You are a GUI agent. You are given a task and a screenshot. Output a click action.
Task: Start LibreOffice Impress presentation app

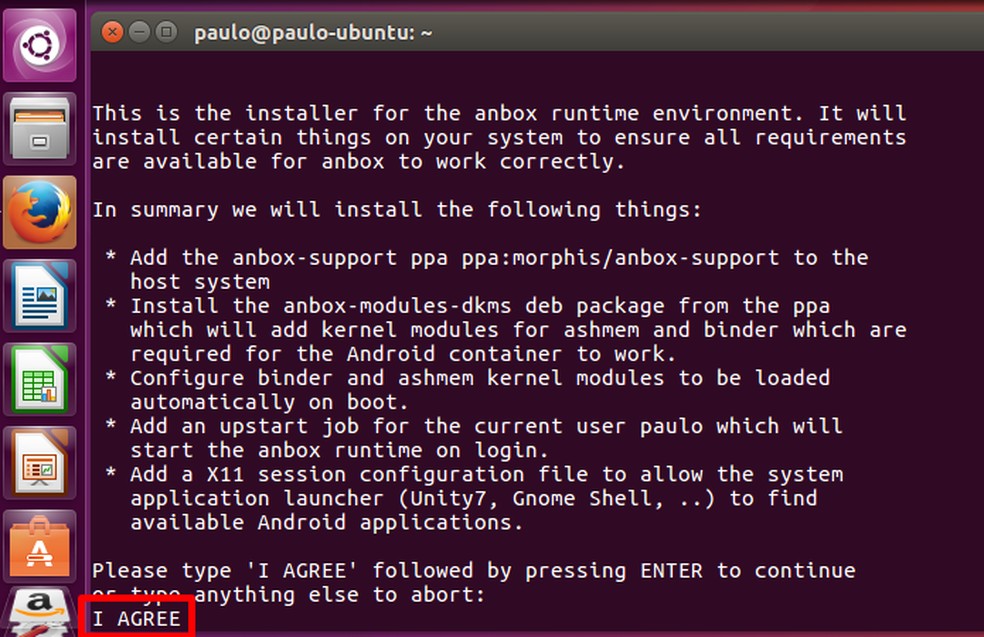tap(39, 461)
